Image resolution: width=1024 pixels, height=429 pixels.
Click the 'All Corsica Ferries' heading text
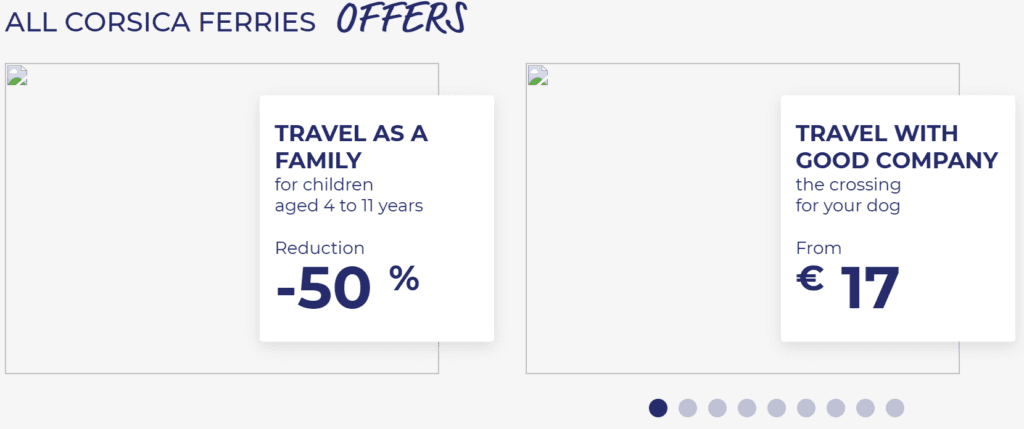(x=160, y=21)
